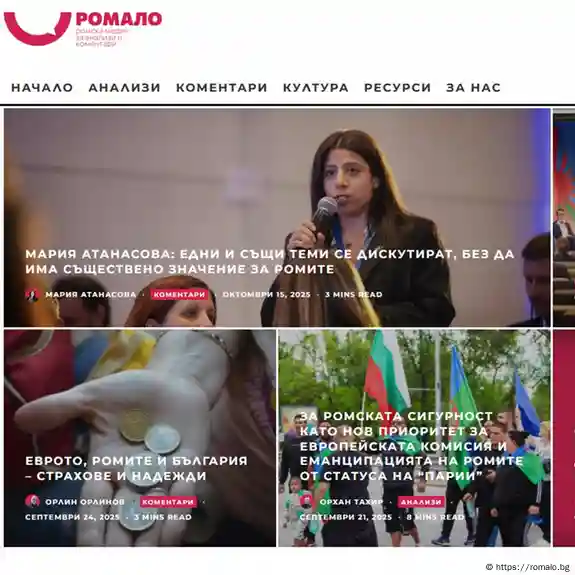The height and width of the screenshot is (575, 575).
Task: Click the partially visible slide thumbnail at right
Action: tap(564, 218)
